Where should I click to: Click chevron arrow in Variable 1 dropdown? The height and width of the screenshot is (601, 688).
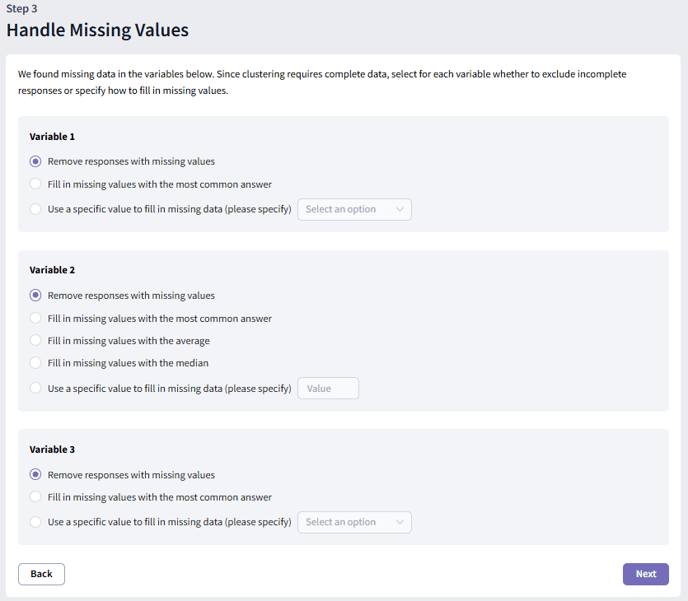tap(400, 209)
